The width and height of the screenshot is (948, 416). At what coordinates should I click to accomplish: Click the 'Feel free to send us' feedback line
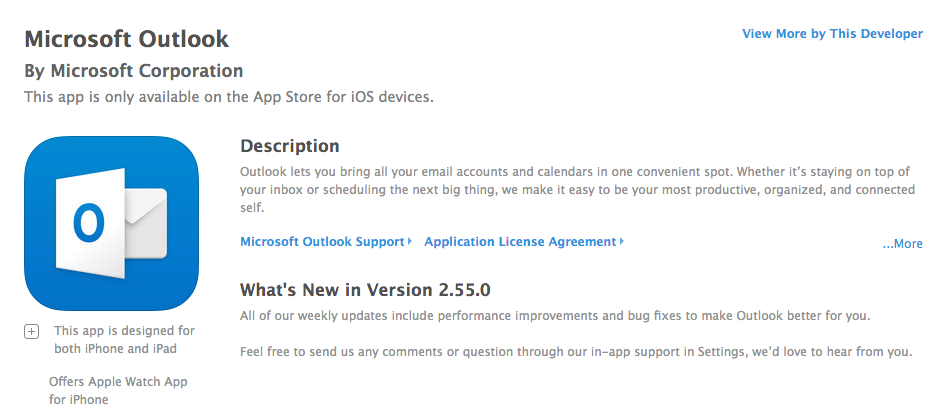coord(576,351)
